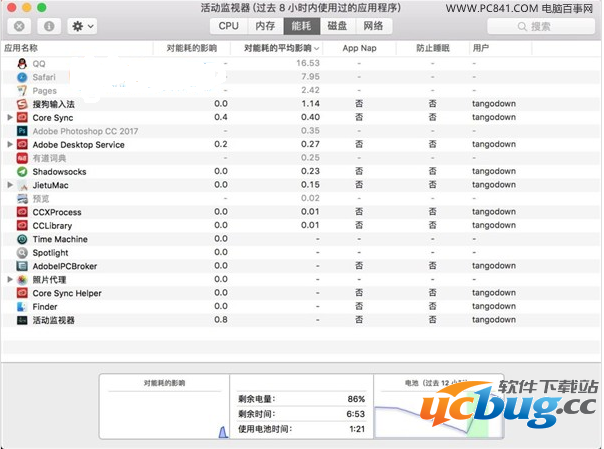Select the Time Machine row name

[x=60, y=239]
